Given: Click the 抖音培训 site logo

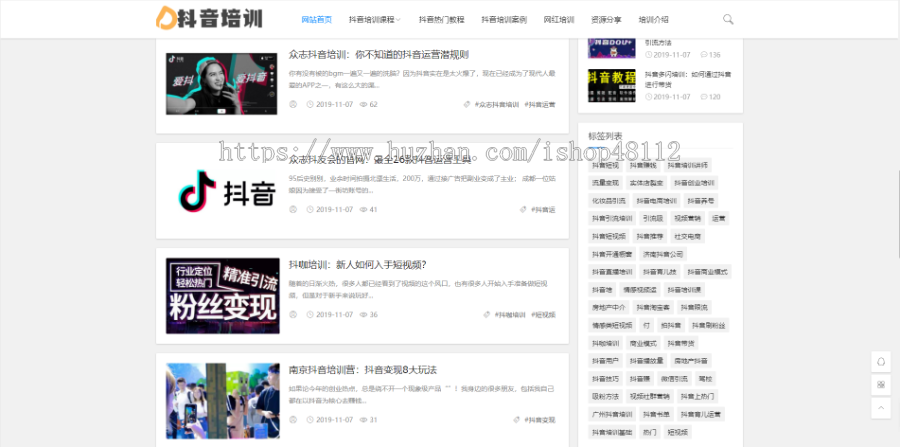Looking at the screenshot, I should 209,17.
